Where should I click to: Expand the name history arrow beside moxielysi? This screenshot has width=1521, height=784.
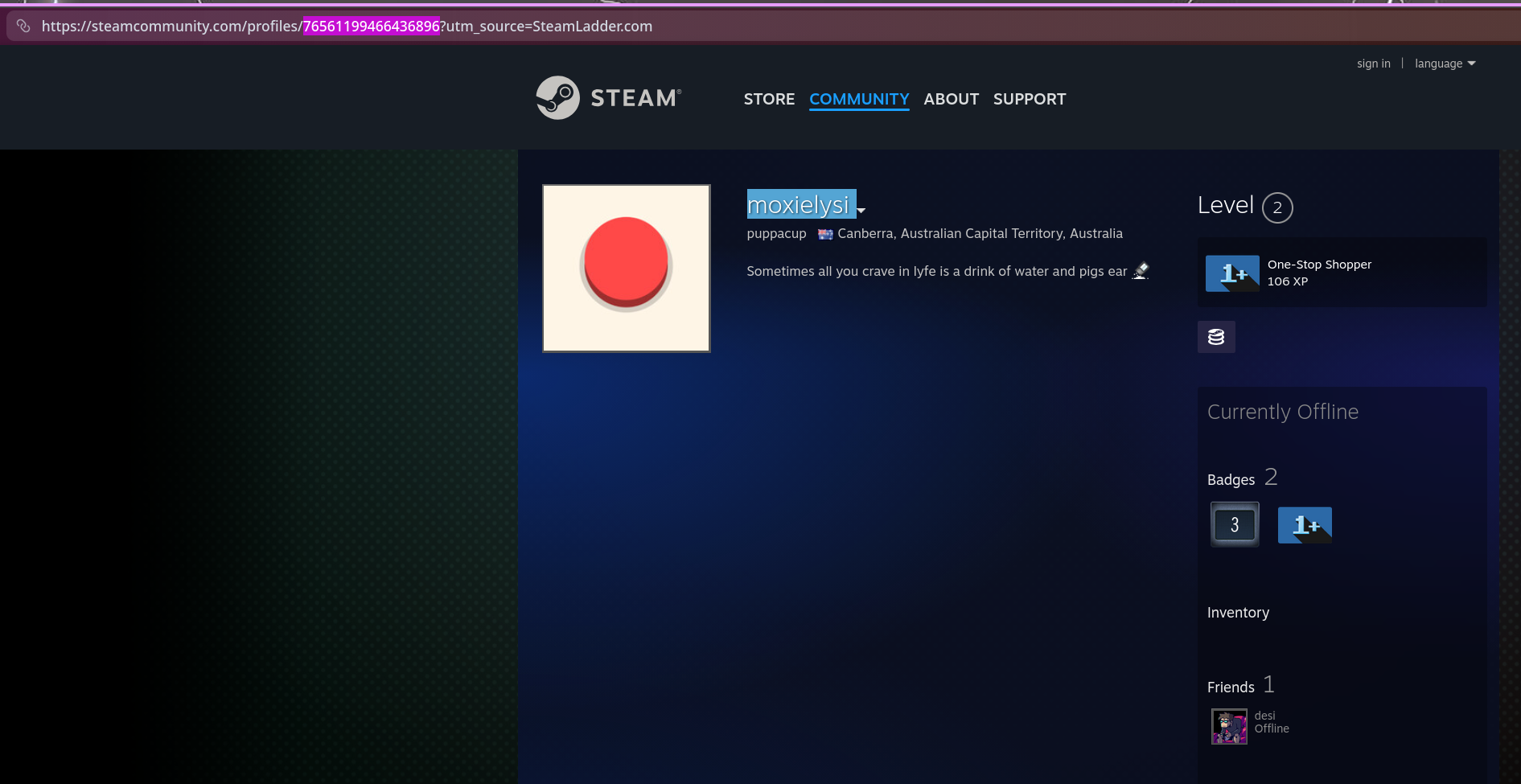pos(861,210)
